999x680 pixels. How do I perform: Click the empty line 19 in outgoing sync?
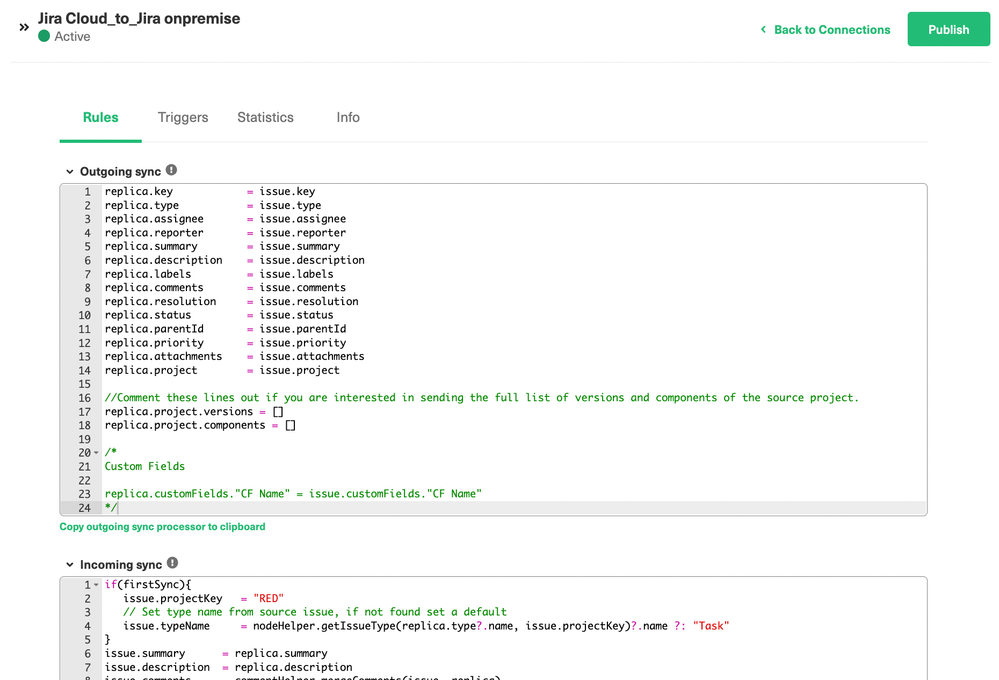coord(514,439)
